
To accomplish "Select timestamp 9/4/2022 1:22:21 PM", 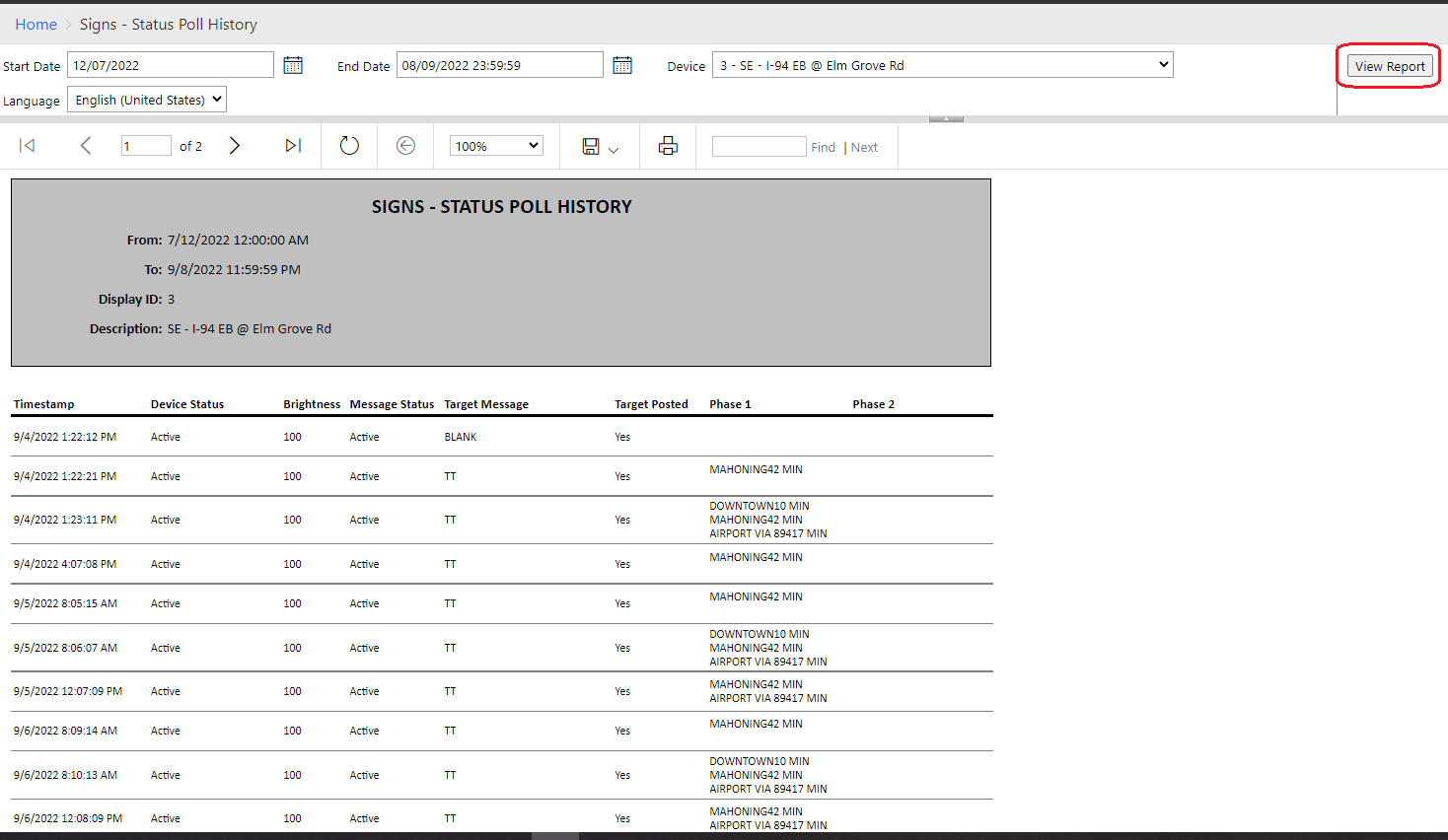I will 65,476.
